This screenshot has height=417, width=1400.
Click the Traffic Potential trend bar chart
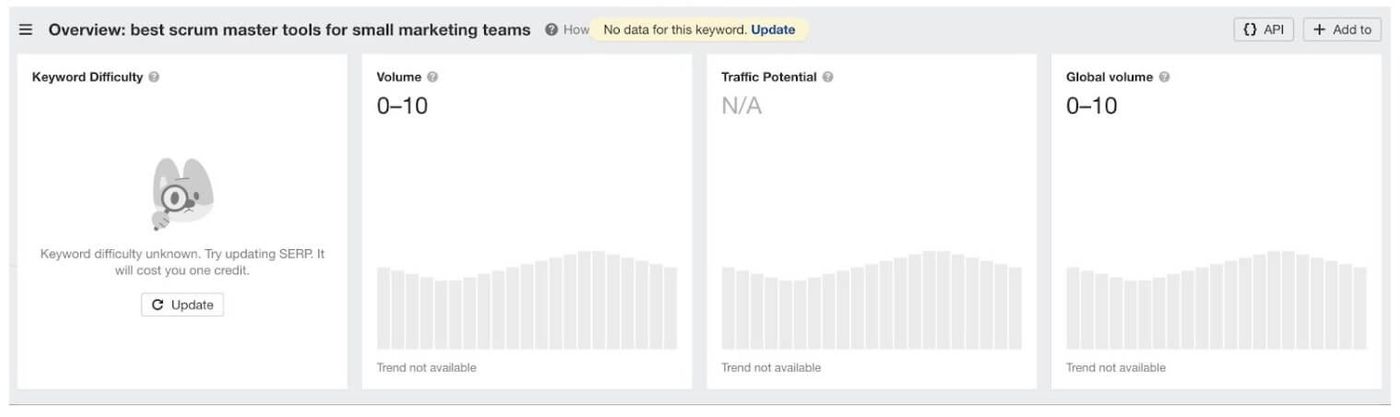(x=872, y=300)
